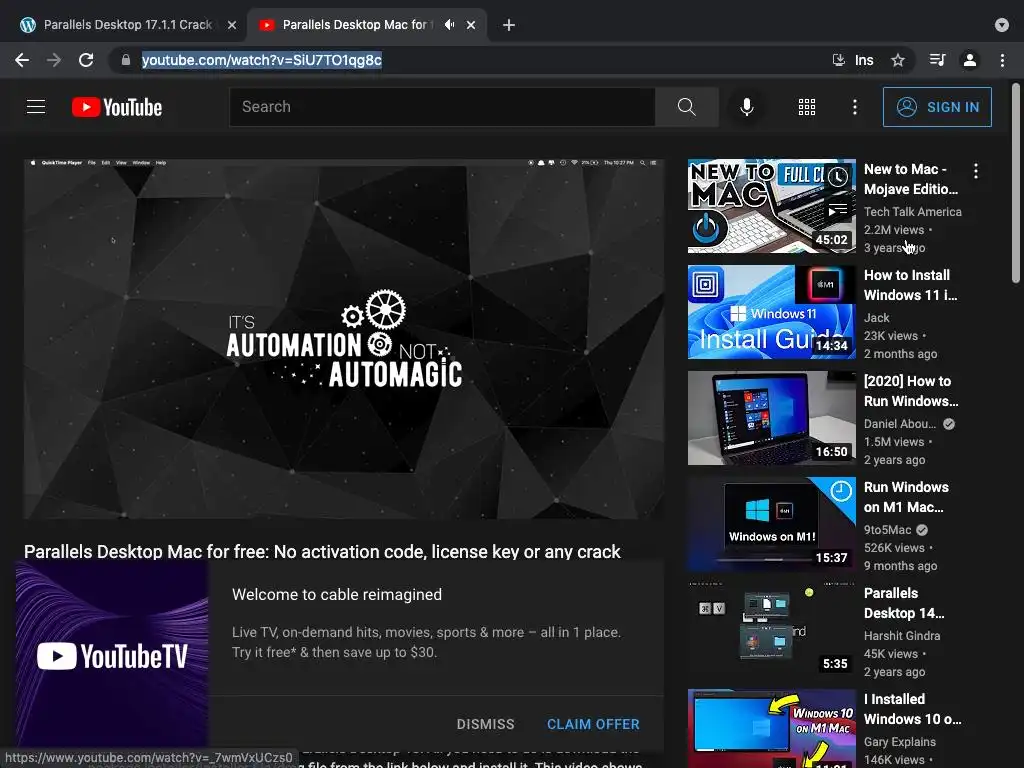Click the magnifier search button
The width and height of the screenshot is (1024, 768).
pyautogui.click(x=686, y=106)
